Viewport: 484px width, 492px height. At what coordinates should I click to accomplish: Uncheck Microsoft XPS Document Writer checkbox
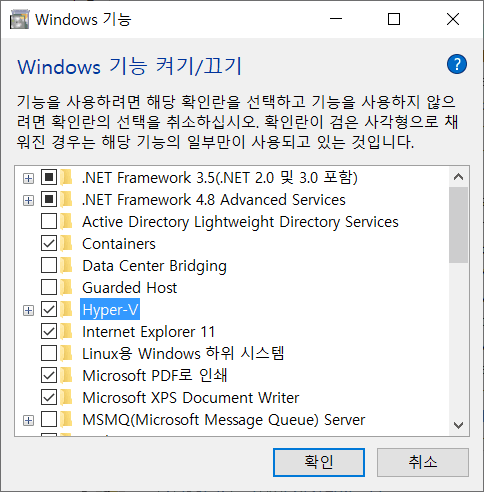(x=49, y=397)
